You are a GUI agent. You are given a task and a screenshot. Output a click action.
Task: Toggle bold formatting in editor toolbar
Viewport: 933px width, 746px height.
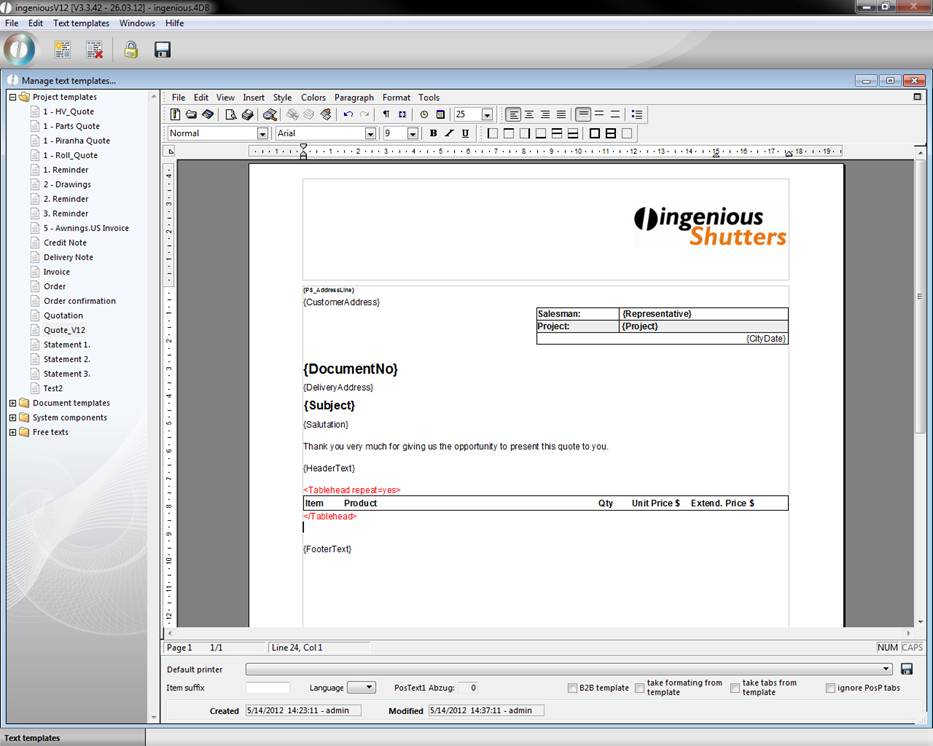pyautogui.click(x=433, y=133)
